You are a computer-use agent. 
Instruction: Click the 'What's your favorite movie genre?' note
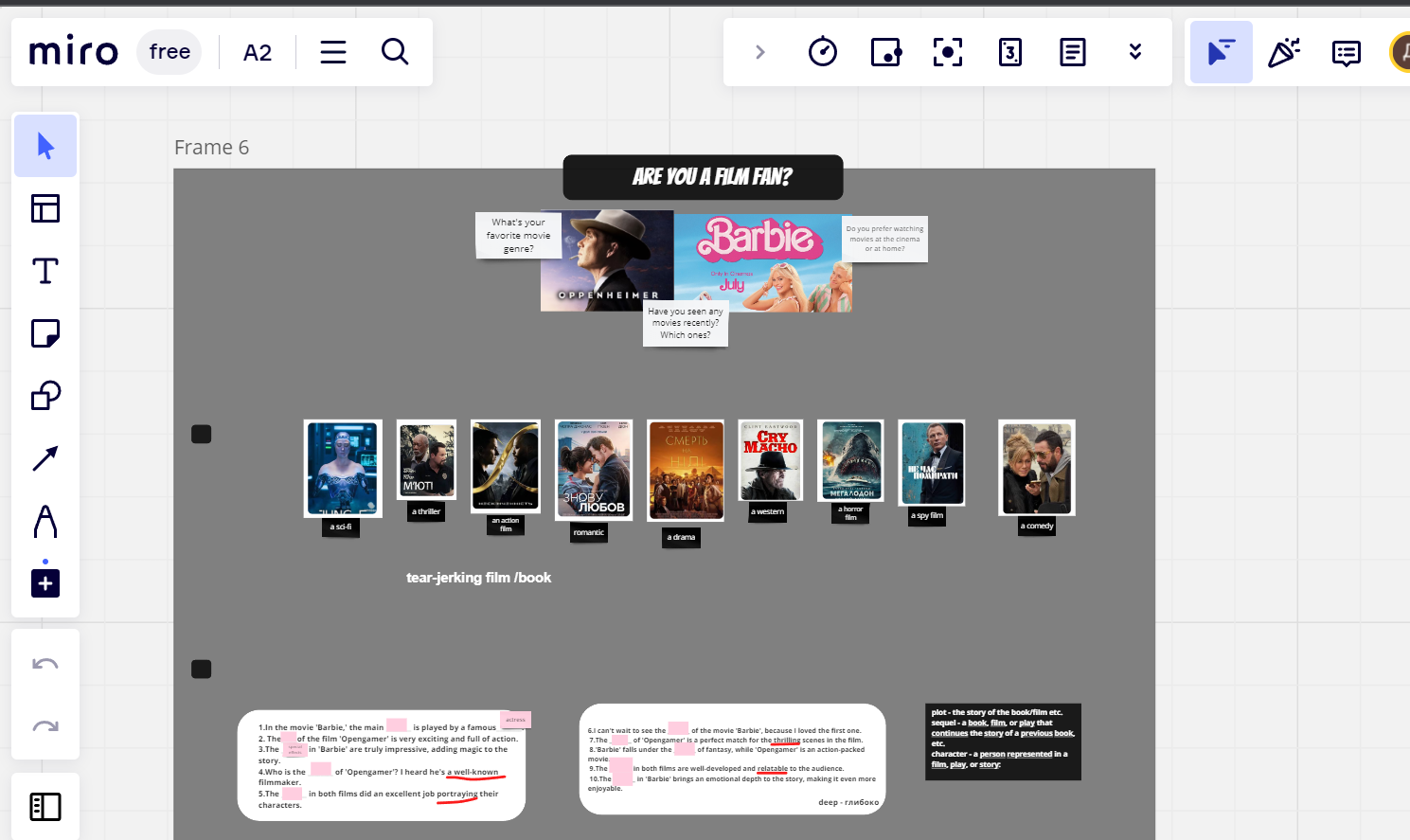click(x=518, y=236)
